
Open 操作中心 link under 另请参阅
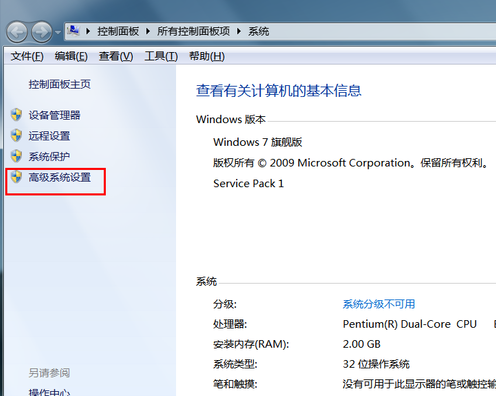49,392
